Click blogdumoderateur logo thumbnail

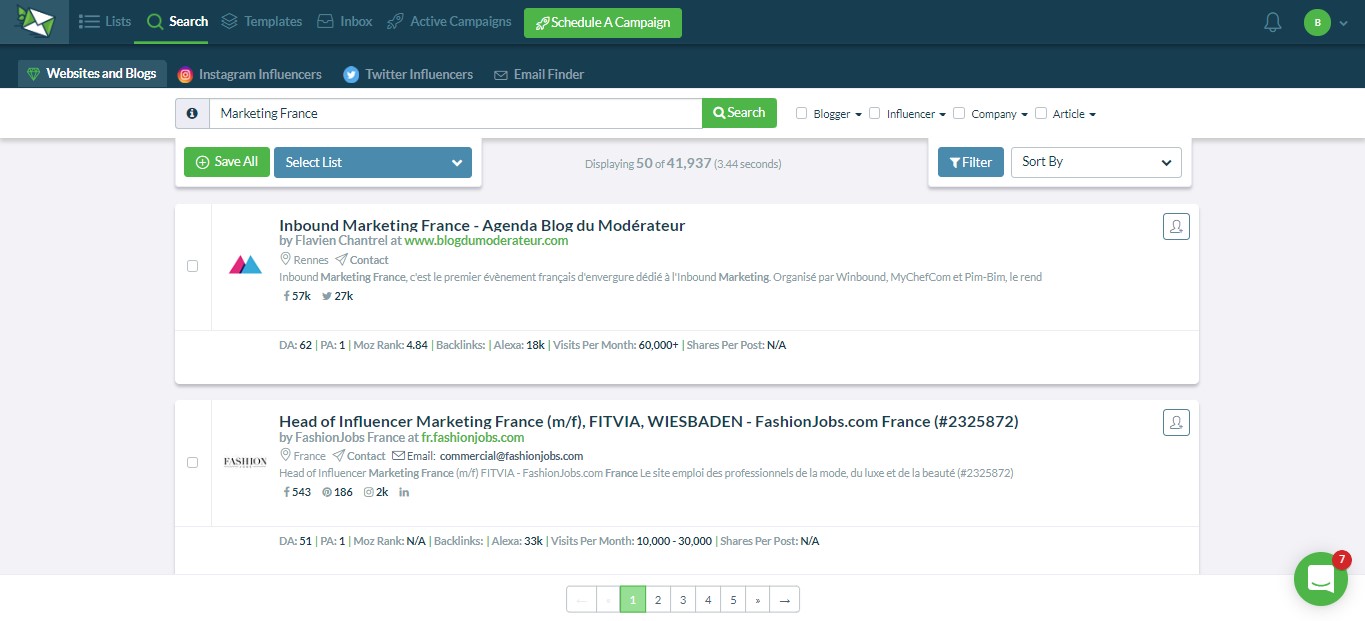point(245,265)
